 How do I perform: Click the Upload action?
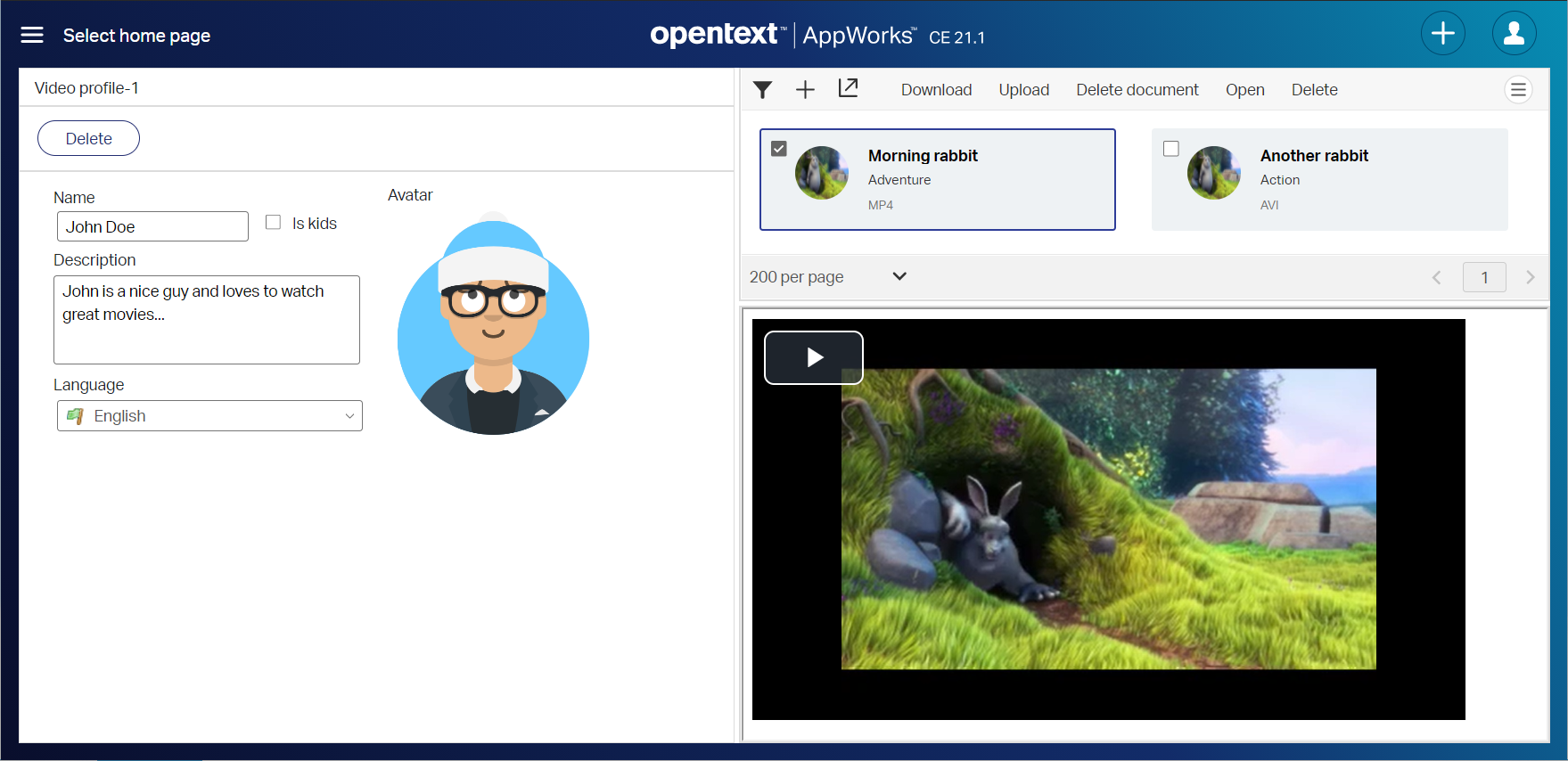(1023, 90)
